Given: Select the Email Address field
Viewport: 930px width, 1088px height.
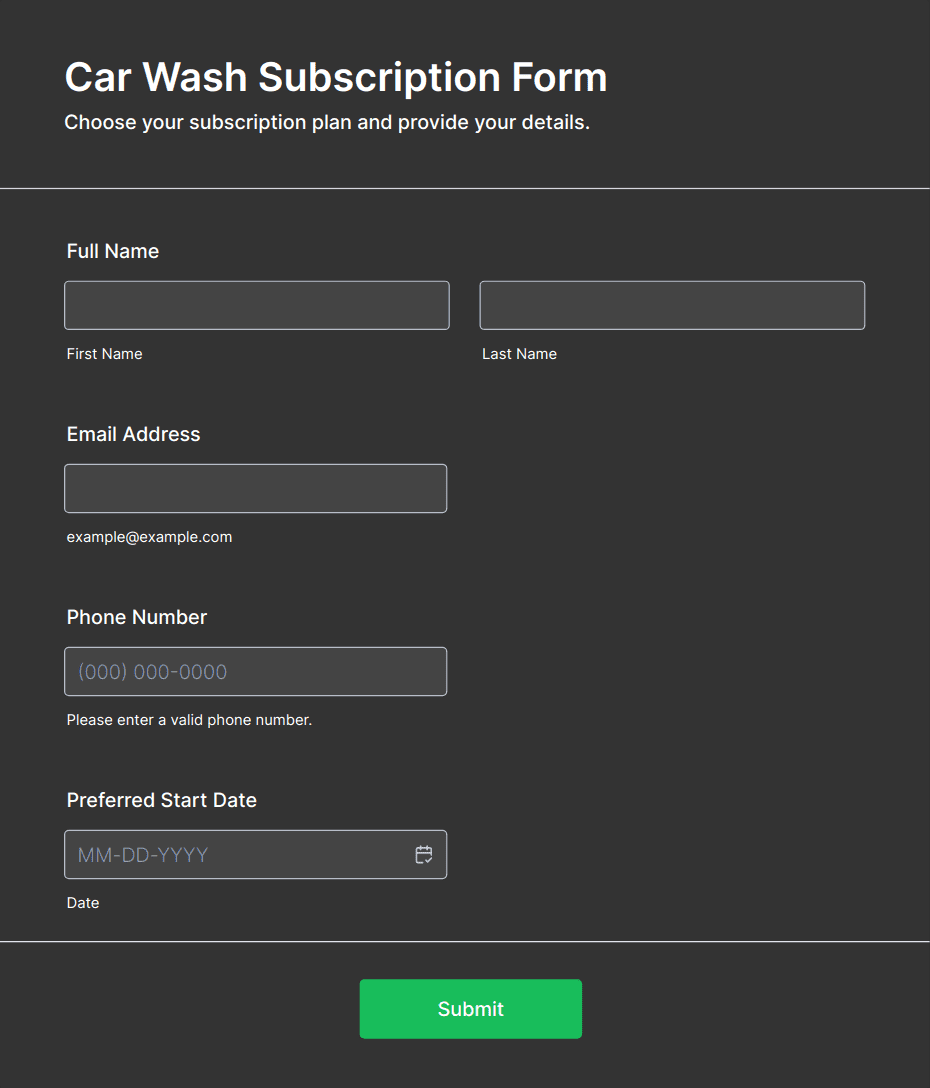Looking at the screenshot, I should pyautogui.click(x=255, y=488).
